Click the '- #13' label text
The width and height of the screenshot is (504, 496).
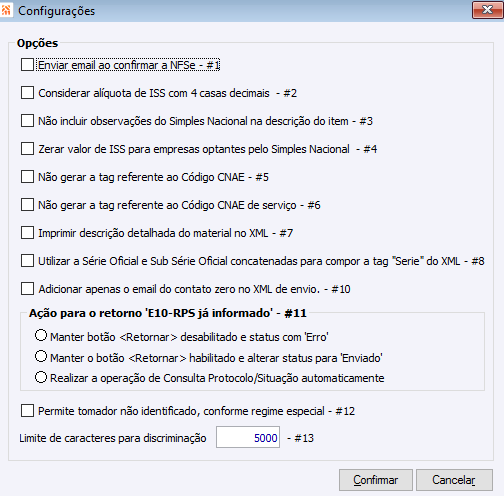tap(300, 438)
